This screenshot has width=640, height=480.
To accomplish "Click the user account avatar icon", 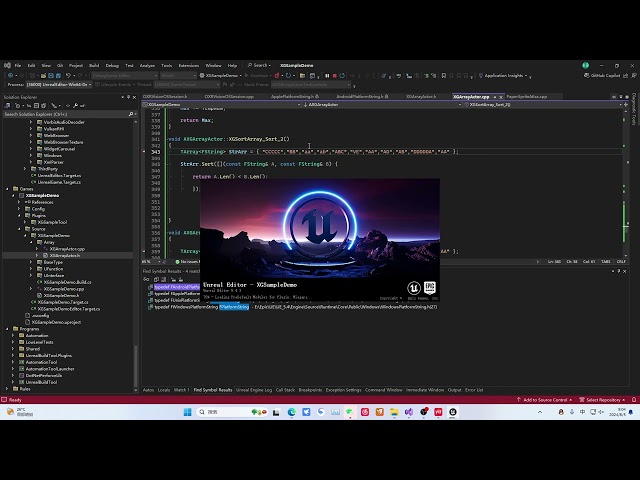I will (x=586, y=65).
